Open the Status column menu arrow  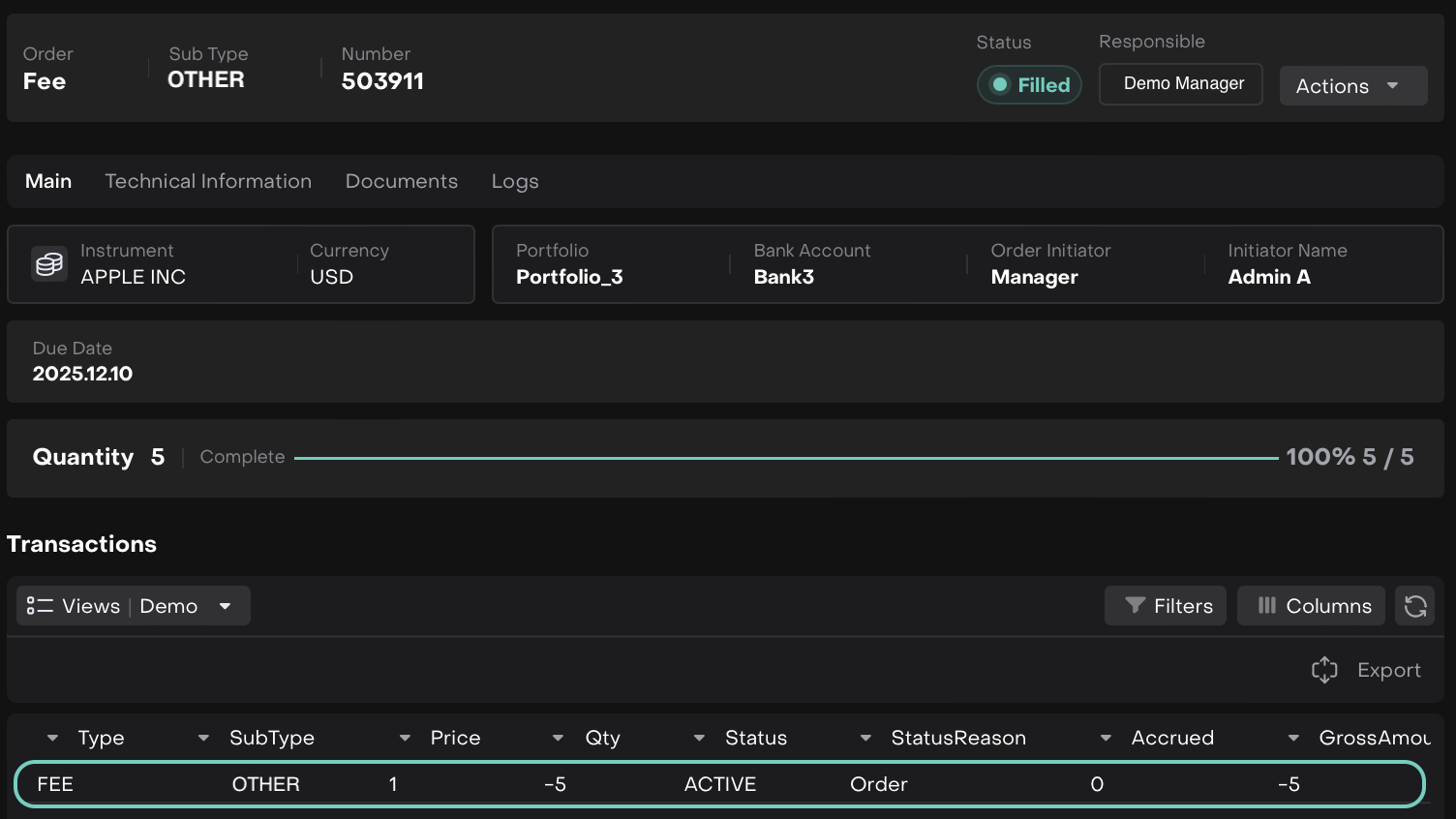pyautogui.click(x=699, y=738)
